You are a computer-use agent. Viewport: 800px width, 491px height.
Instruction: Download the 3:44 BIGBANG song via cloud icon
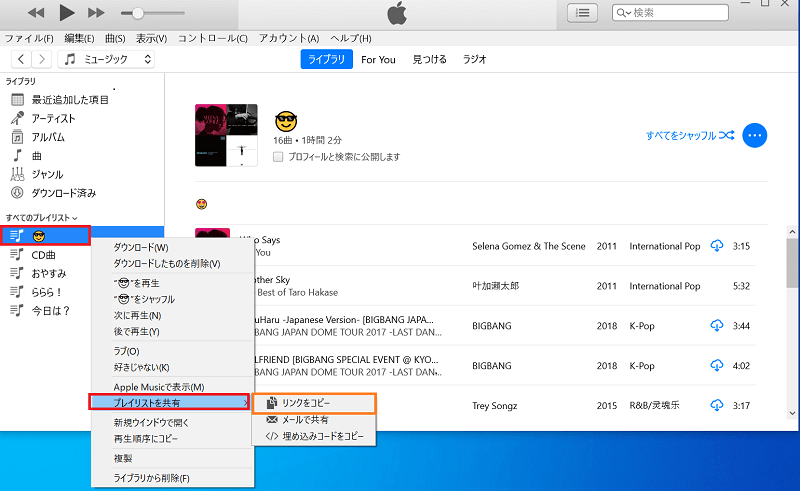click(717, 326)
